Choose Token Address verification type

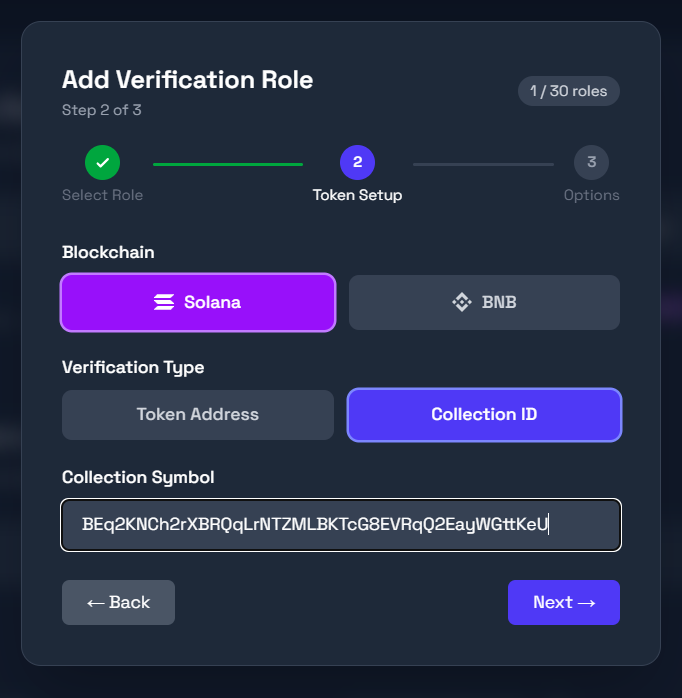point(198,414)
